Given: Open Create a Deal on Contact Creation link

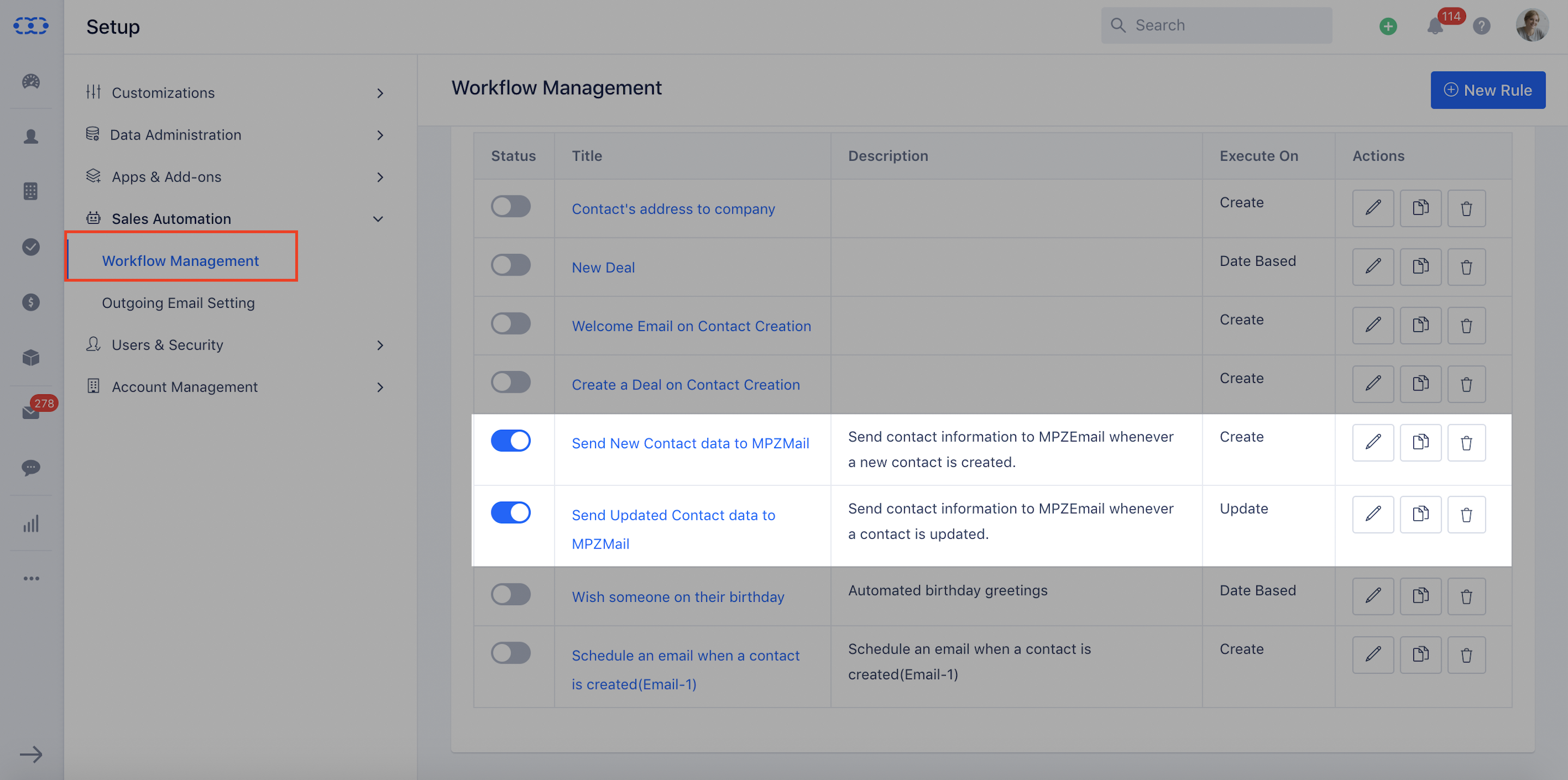Looking at the screenshot, I should 685,385.
